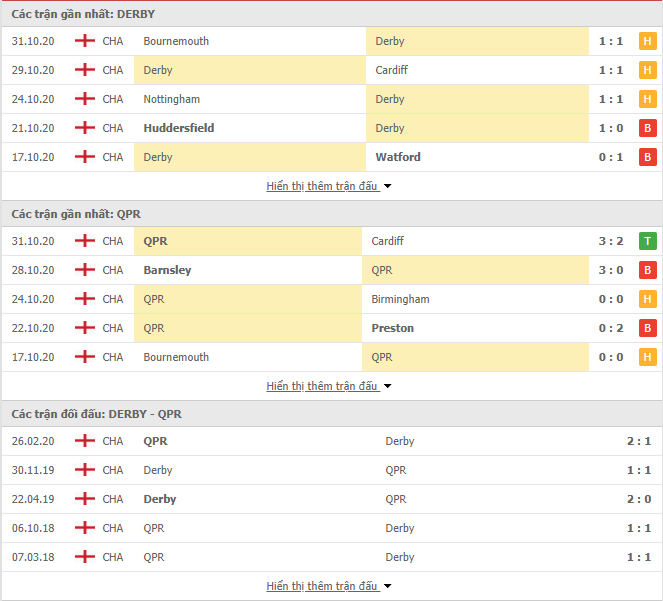Expand more QPR recent matches arrow

387,386
